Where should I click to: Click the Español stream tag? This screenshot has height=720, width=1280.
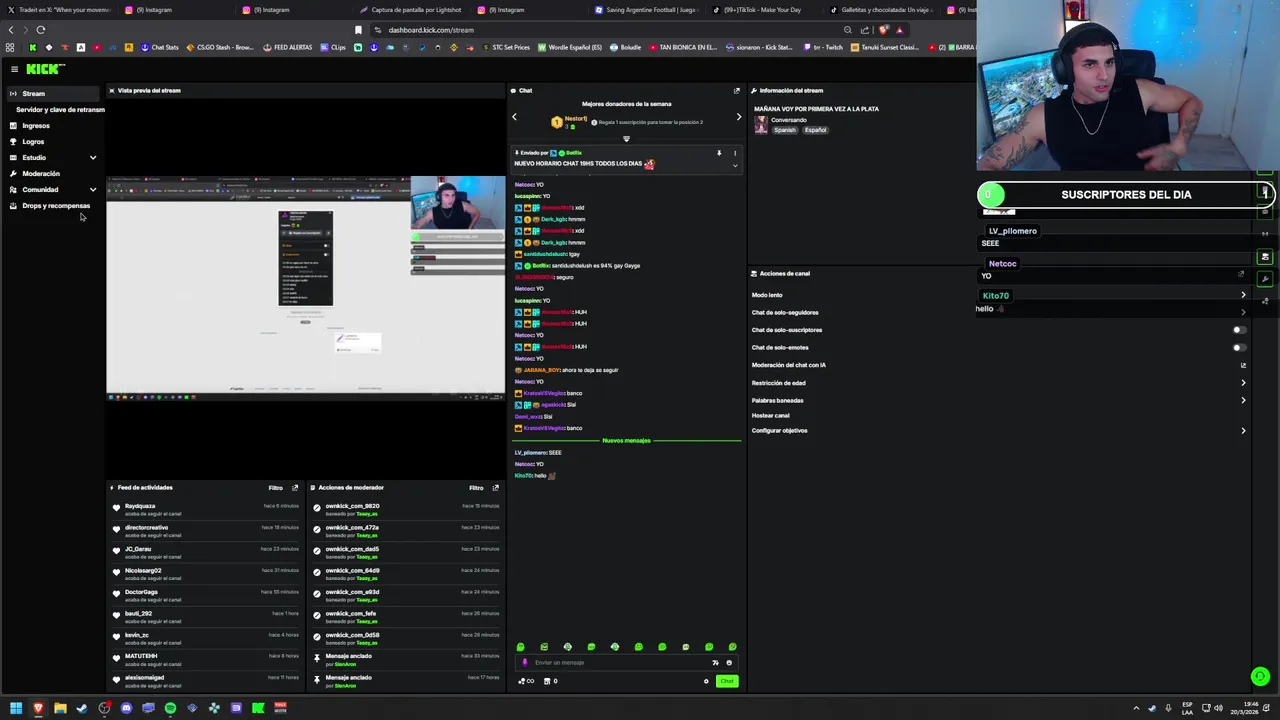click(x=816, y=130)
